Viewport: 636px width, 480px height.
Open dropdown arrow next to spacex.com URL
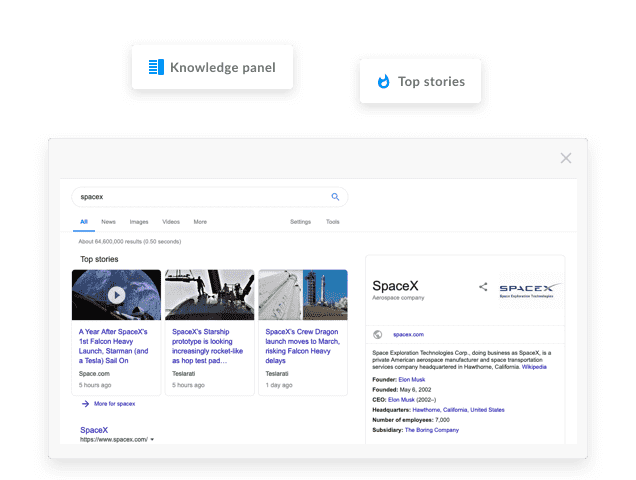point(152,439)
